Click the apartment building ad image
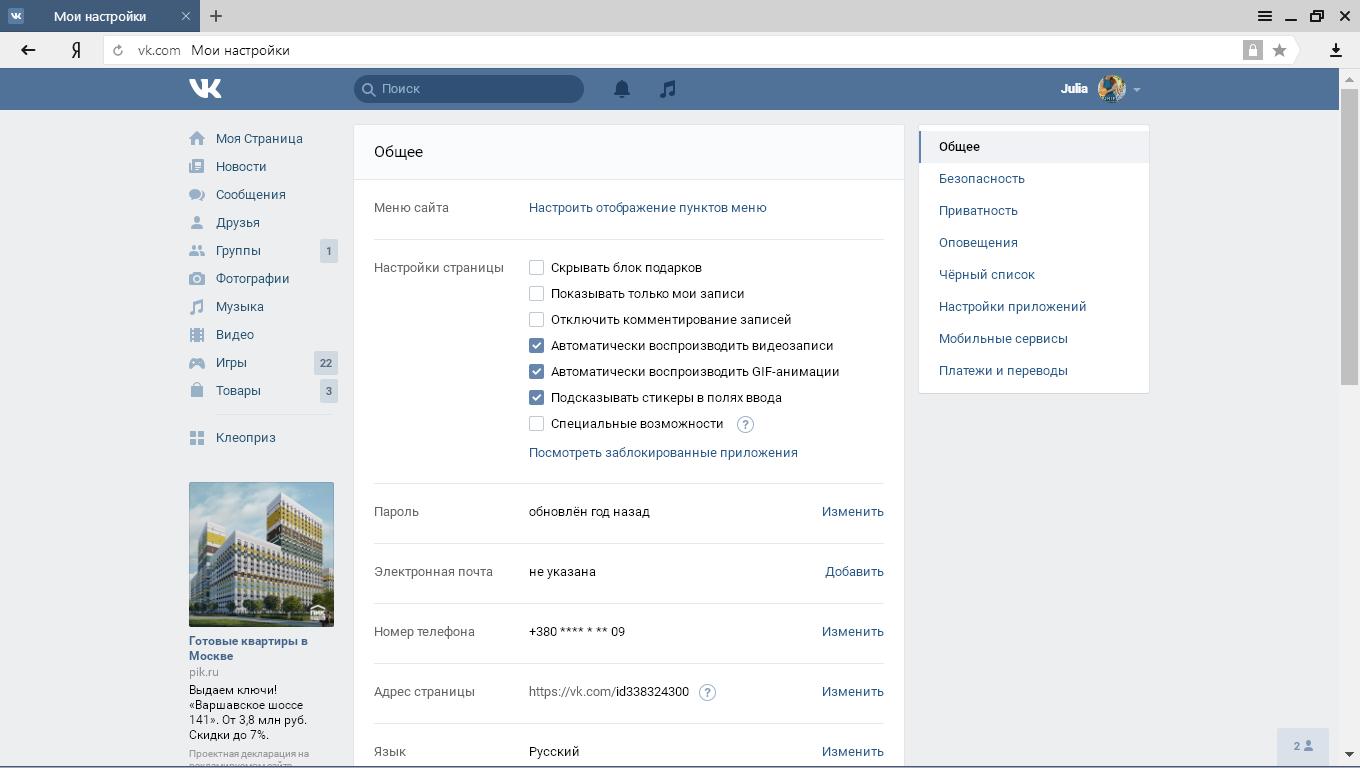This screenshot has height=768, width=1360. pos(261,554)
